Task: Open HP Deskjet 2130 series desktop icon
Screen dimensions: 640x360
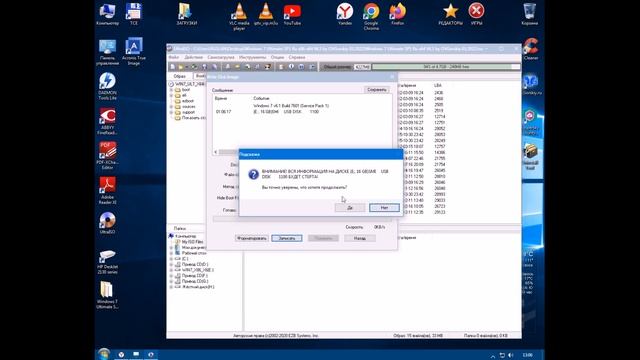Action: pyautogui.click(x=107, y=262)
